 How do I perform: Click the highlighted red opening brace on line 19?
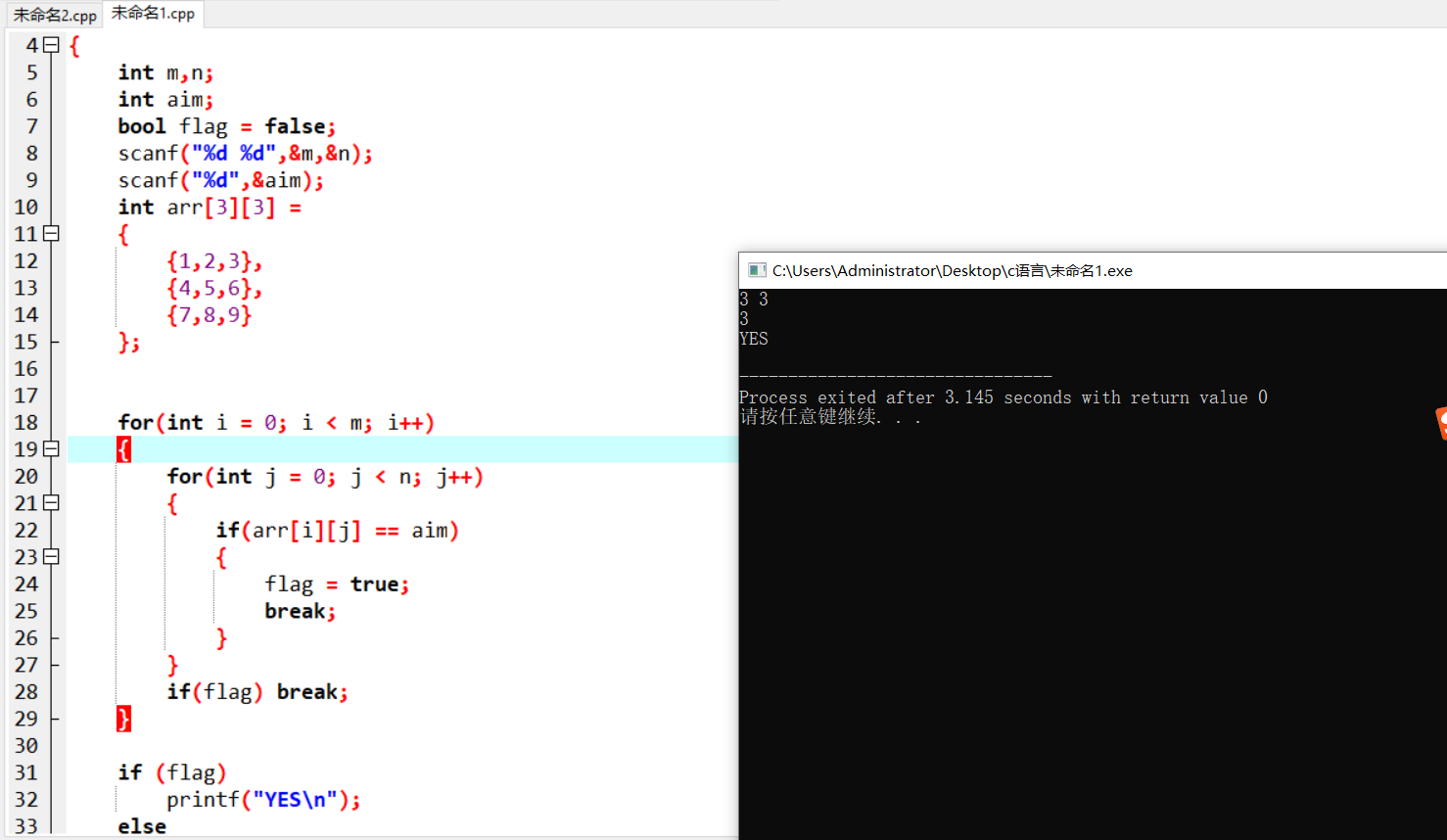123,449
